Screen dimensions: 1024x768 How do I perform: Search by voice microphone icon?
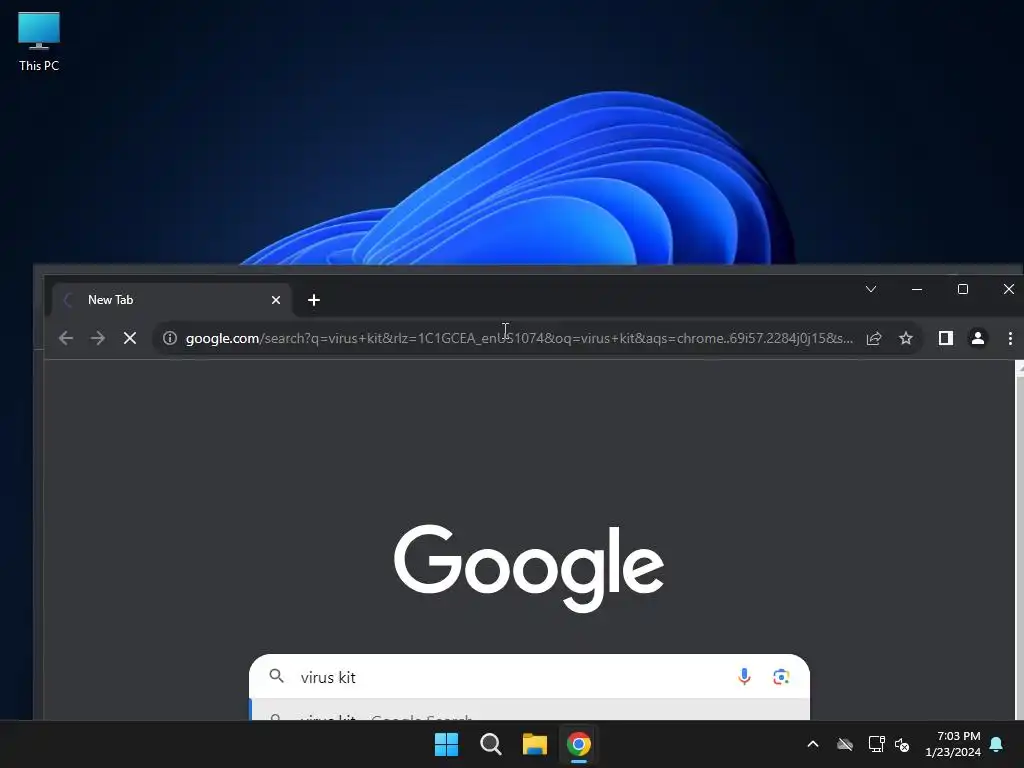tap(744, 677)
